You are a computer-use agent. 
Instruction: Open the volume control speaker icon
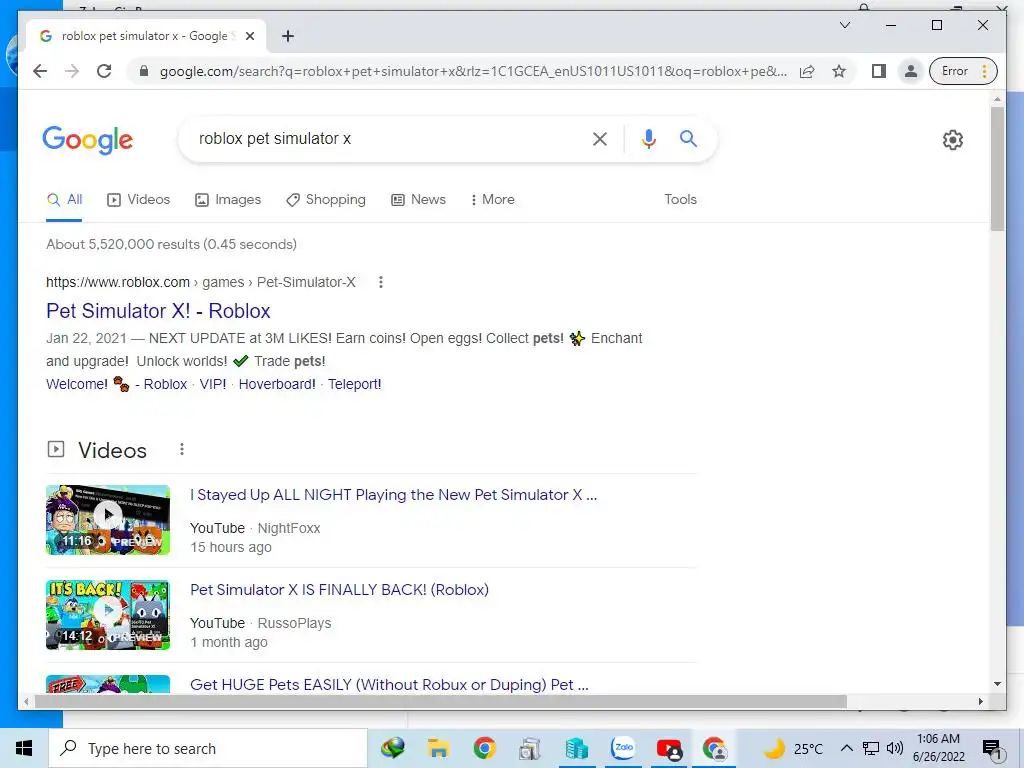(895, 748)
